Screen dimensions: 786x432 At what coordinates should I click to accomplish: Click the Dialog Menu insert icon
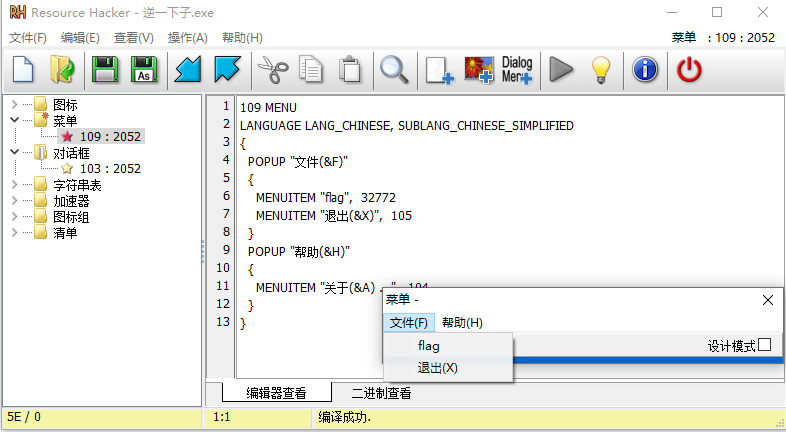(517, 70)
